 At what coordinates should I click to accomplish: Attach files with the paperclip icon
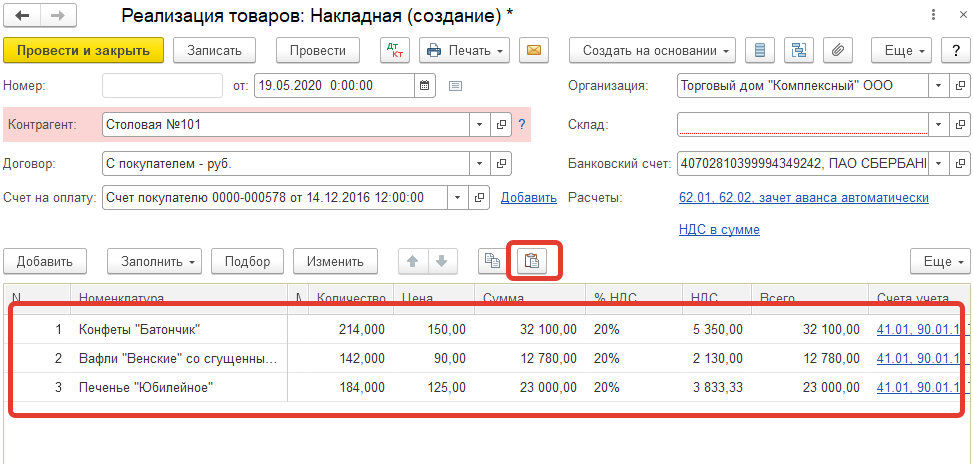838,51
